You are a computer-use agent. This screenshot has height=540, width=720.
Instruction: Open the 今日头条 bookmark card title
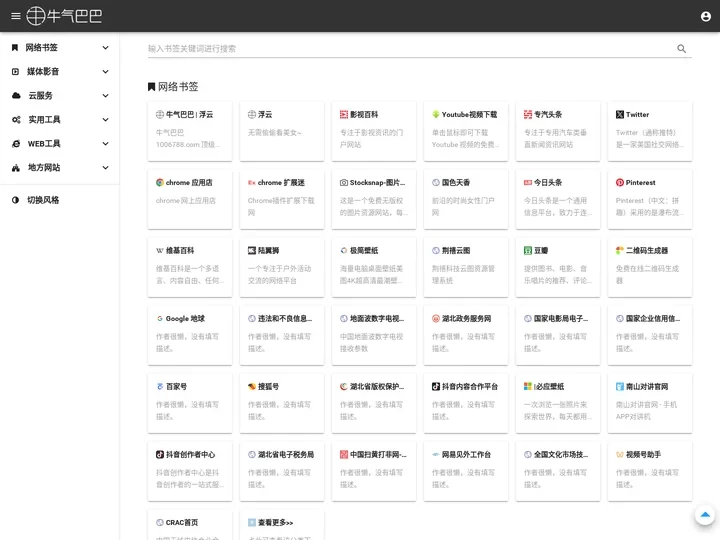tap(548, 182)
